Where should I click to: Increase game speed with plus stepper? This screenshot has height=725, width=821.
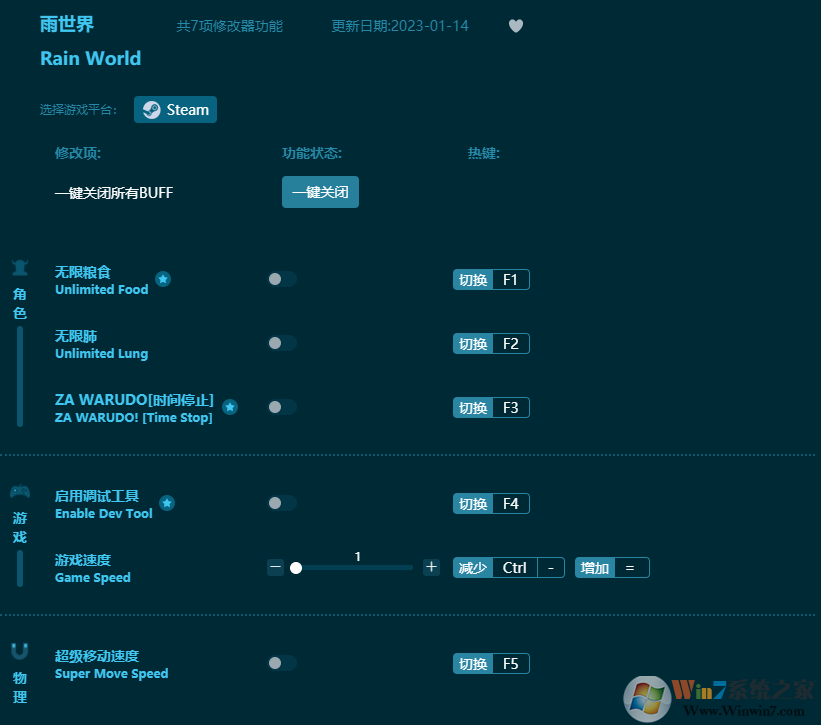pyautogui.click(x=431, y=567)
